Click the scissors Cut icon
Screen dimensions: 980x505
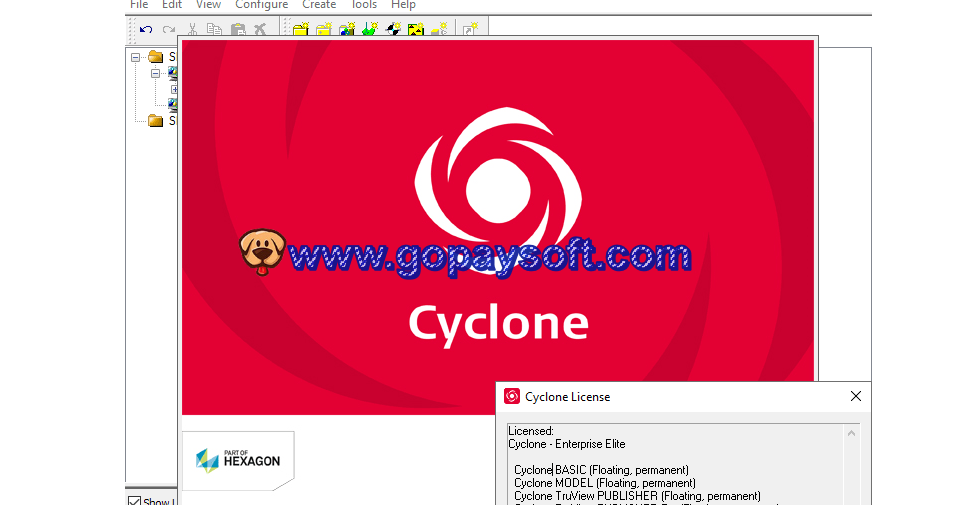click(x=192, y=29)
